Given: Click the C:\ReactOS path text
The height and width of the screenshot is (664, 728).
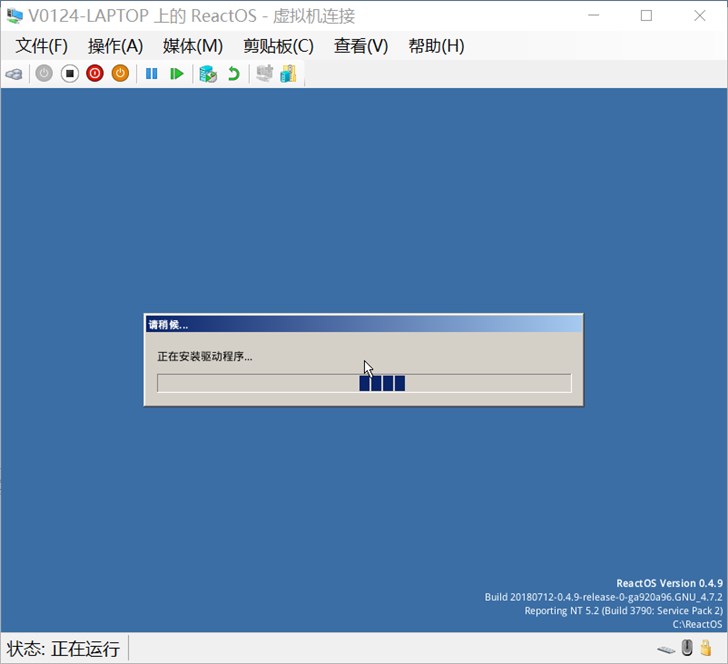Looking at the screenshot, I should (x=697, y=624).
